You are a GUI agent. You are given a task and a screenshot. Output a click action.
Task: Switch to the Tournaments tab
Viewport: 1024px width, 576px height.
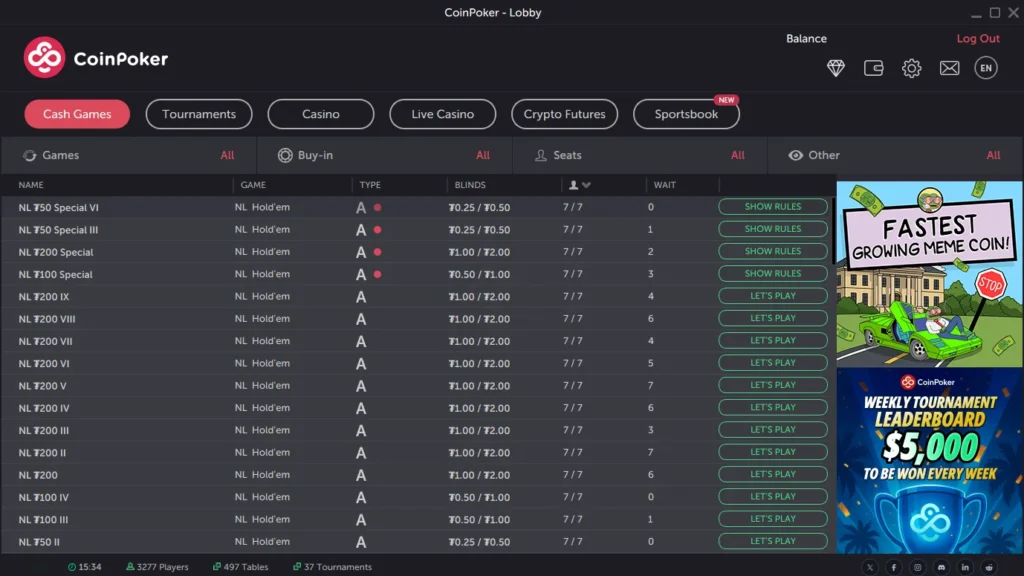199,114
